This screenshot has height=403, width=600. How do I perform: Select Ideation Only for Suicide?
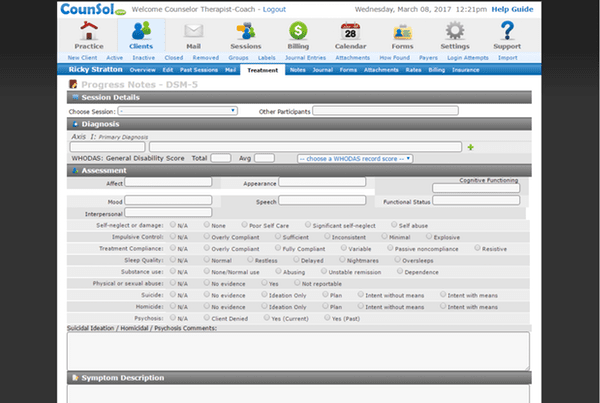pyautogui.click(x=264, y=294)
